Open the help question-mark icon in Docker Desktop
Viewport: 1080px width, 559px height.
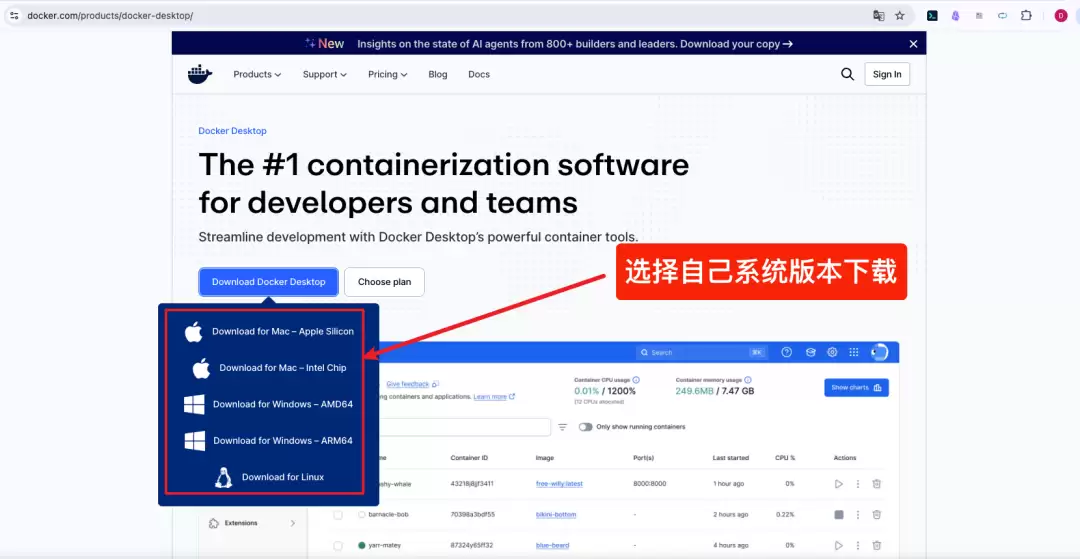(787, 352)
